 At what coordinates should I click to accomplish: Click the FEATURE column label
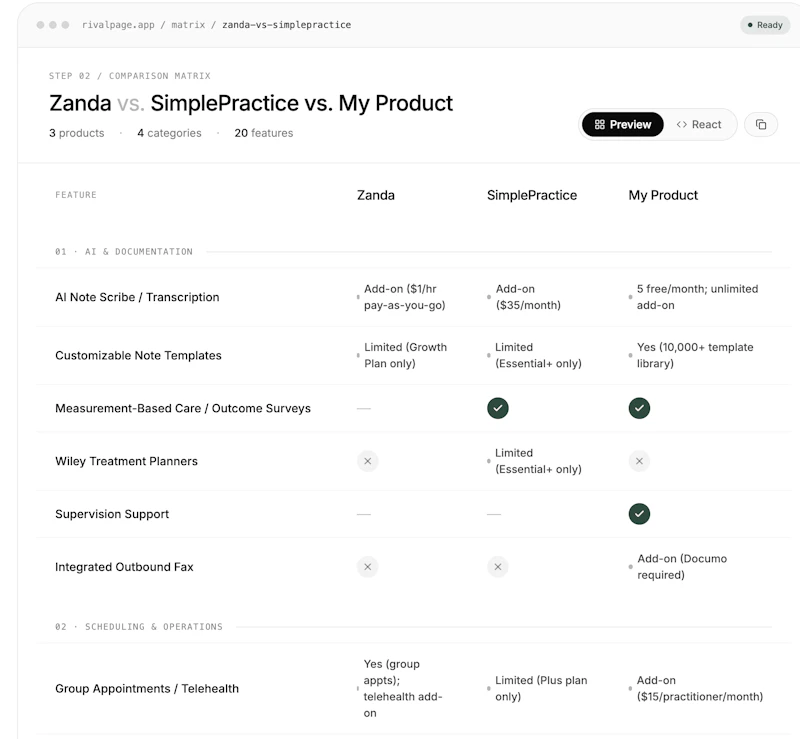[x=76, y=195]
